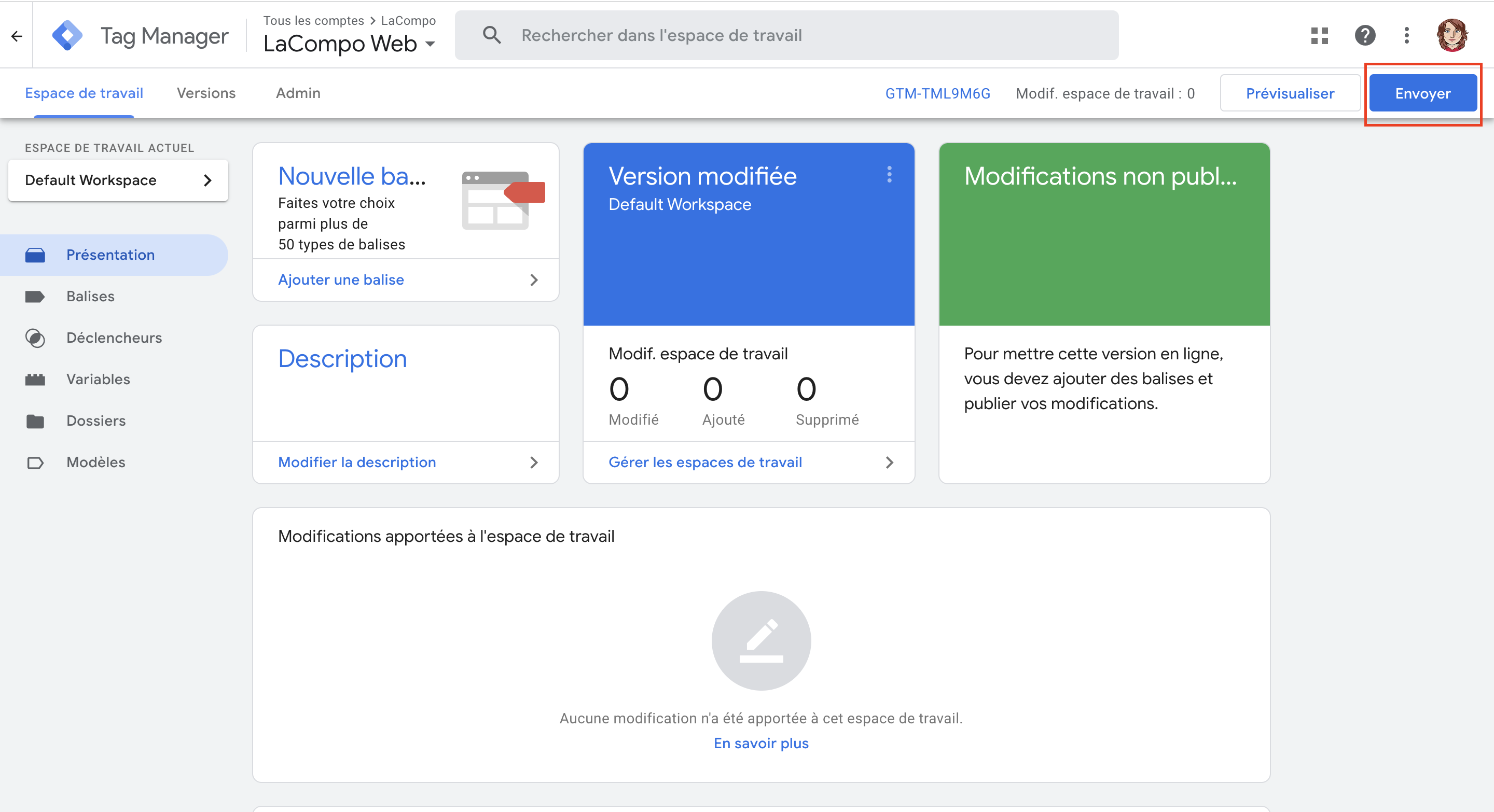Click the Version modifiée card title
Screen dimensions: 1494x812
pos(702,176)
